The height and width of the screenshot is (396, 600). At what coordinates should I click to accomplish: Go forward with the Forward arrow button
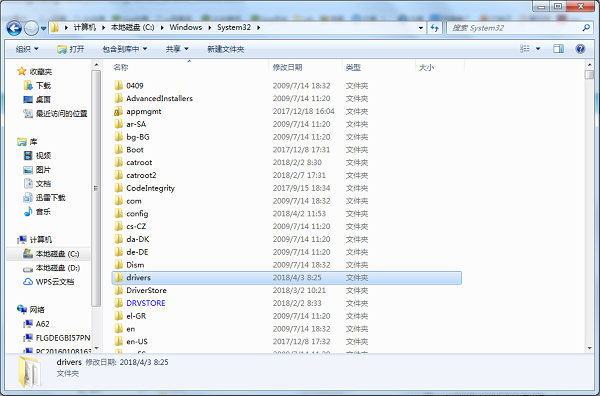point(31,28)
